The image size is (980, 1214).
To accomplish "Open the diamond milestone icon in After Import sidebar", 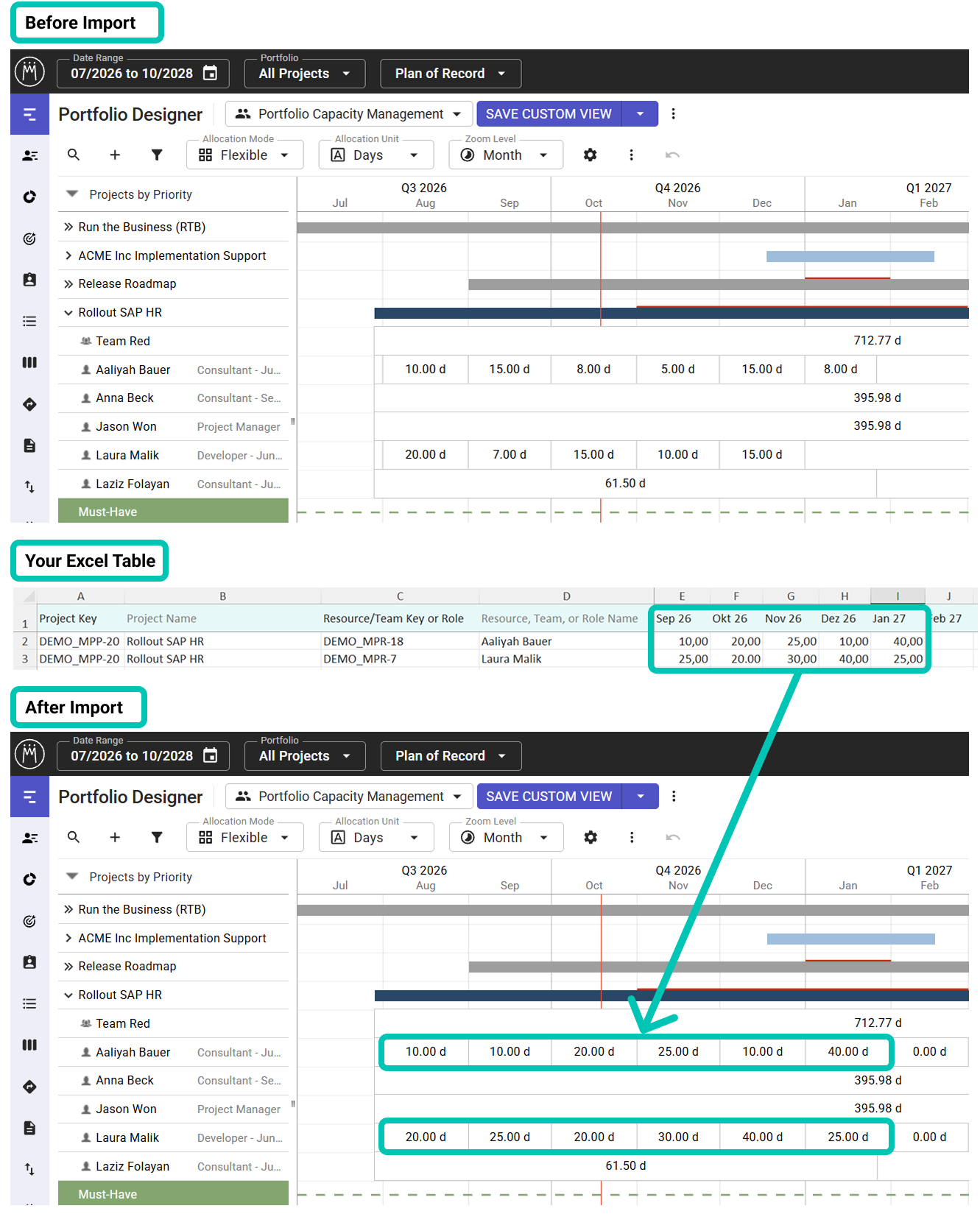I will click(x=29, y=1087).
